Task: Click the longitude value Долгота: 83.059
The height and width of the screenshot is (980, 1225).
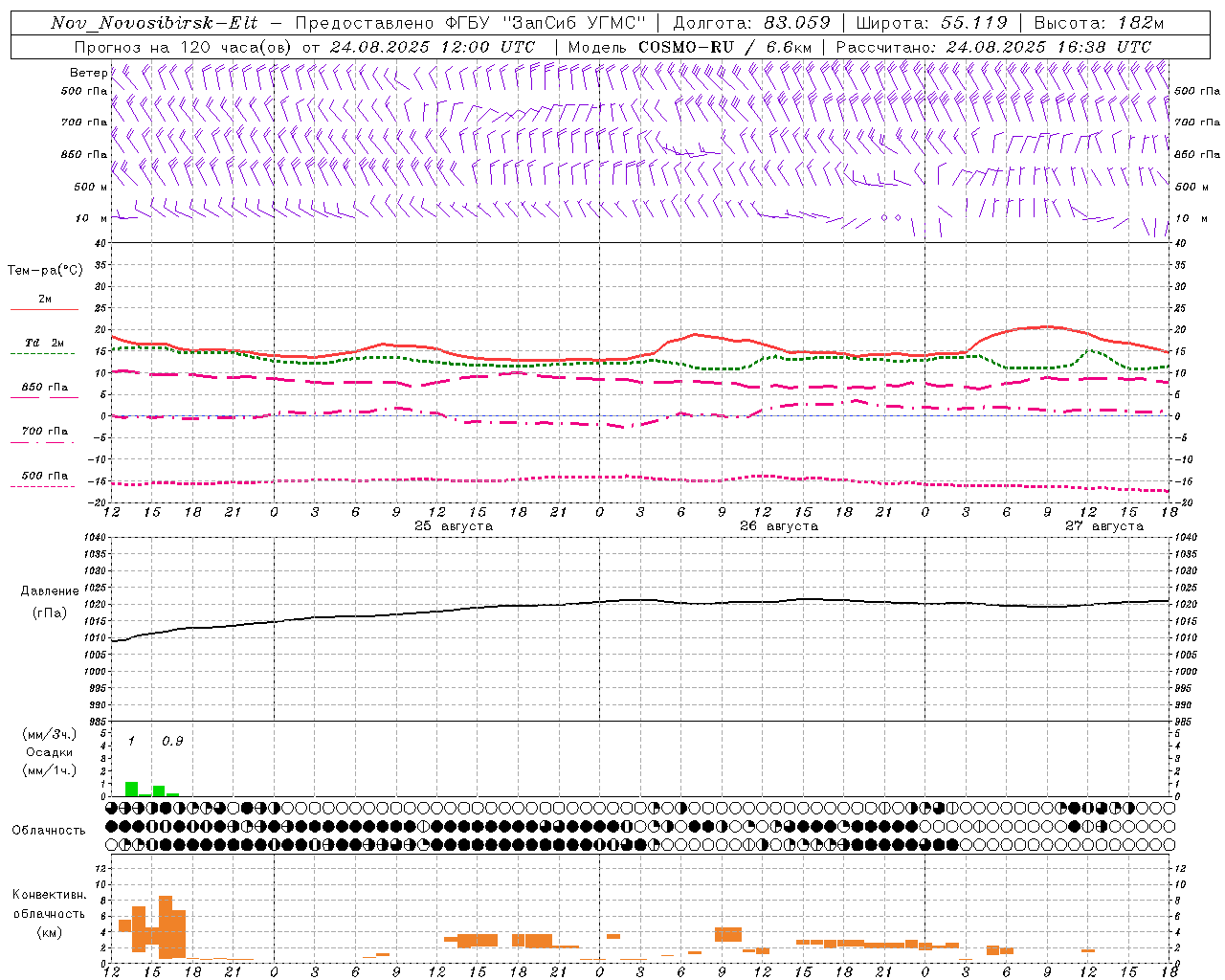Action: pos(751,23)
